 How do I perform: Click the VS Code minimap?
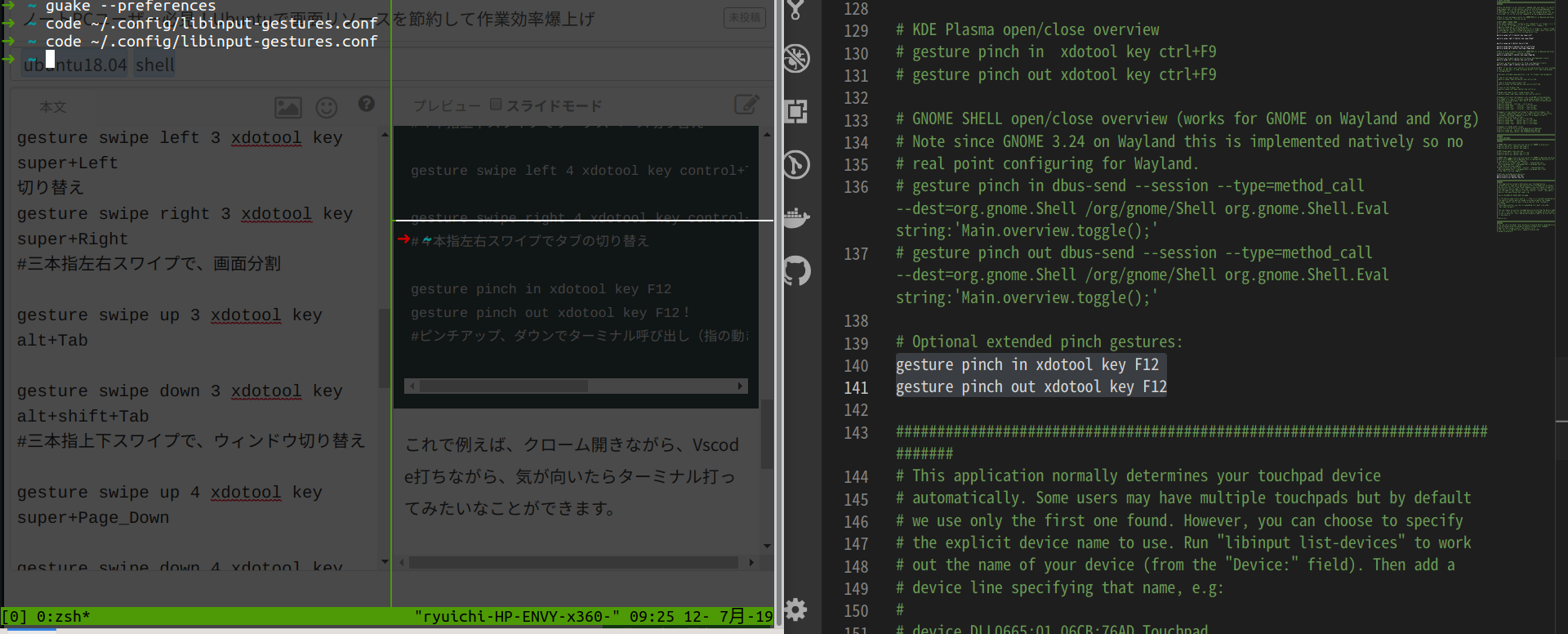click(x=1526, y=117)
